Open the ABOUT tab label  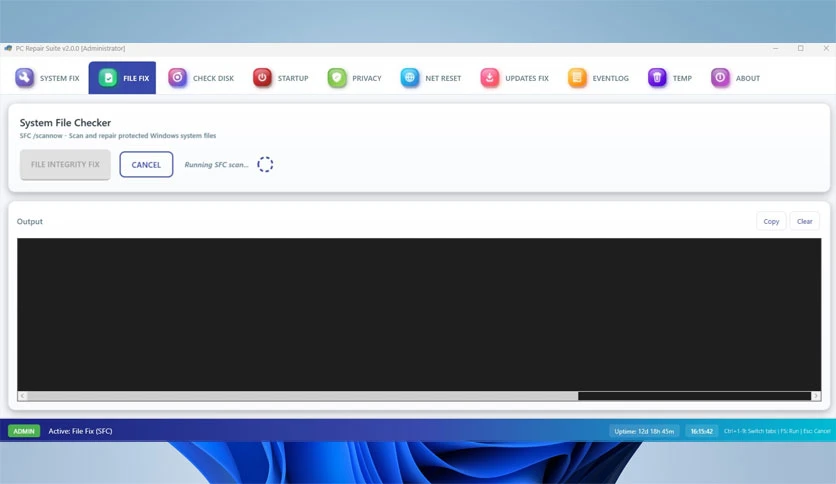pos(747,78)
